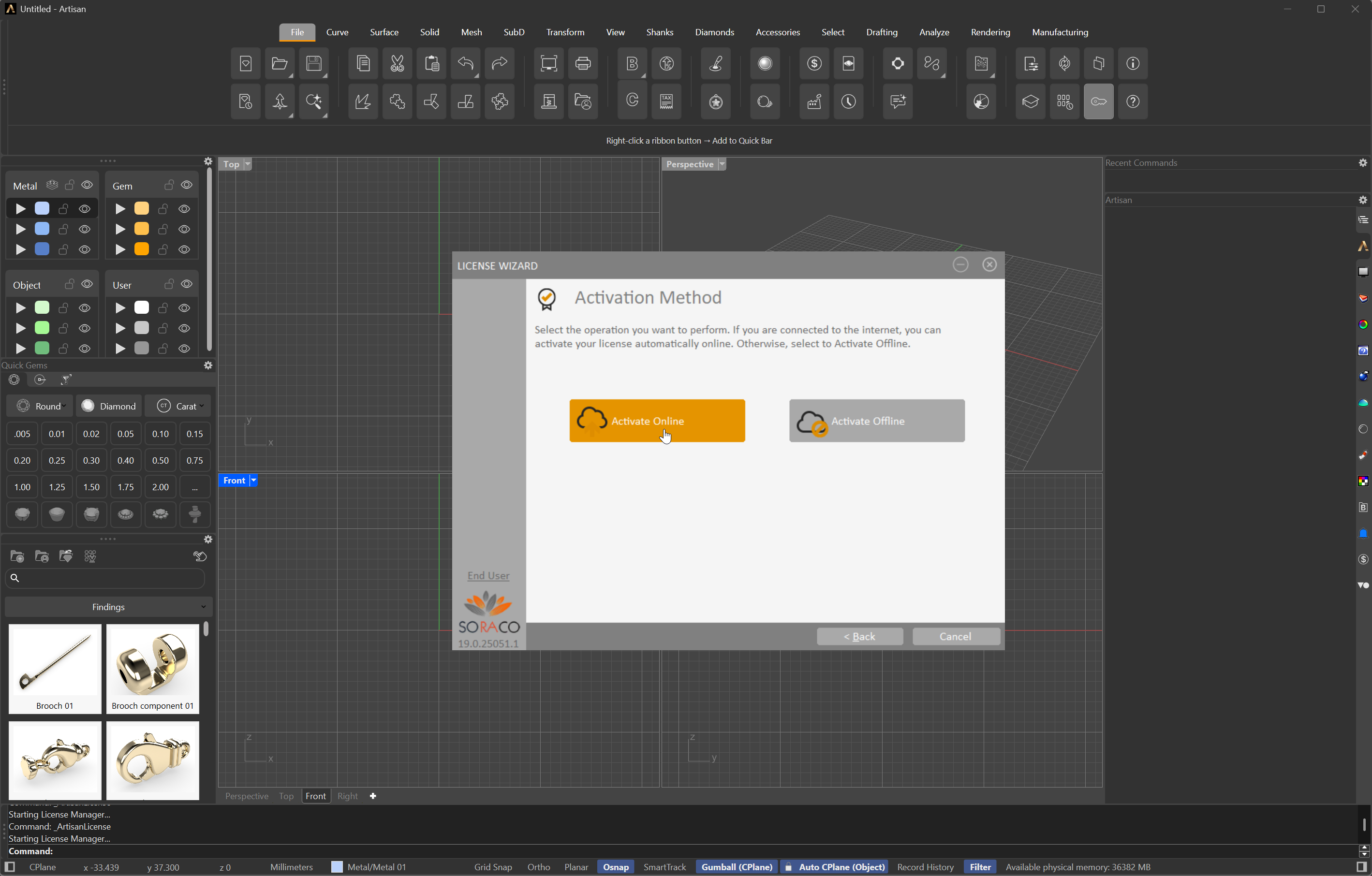Click the Activate Offline button
The image size is (1372, 876).
(x=877, y=421)
